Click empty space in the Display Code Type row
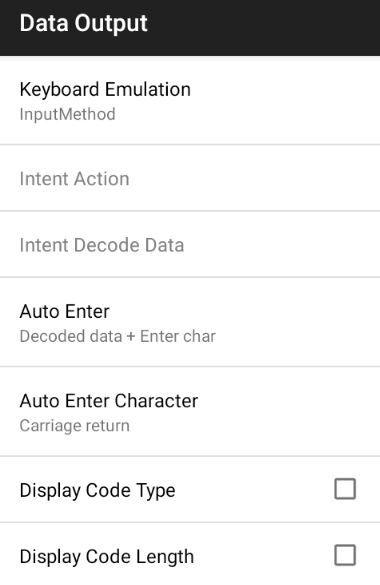380x585 pixels. [254, 489]
